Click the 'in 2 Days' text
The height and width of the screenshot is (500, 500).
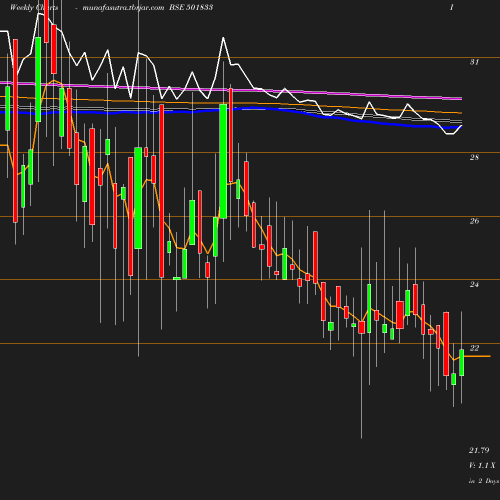pyautogui.click(x=484, y=481)
